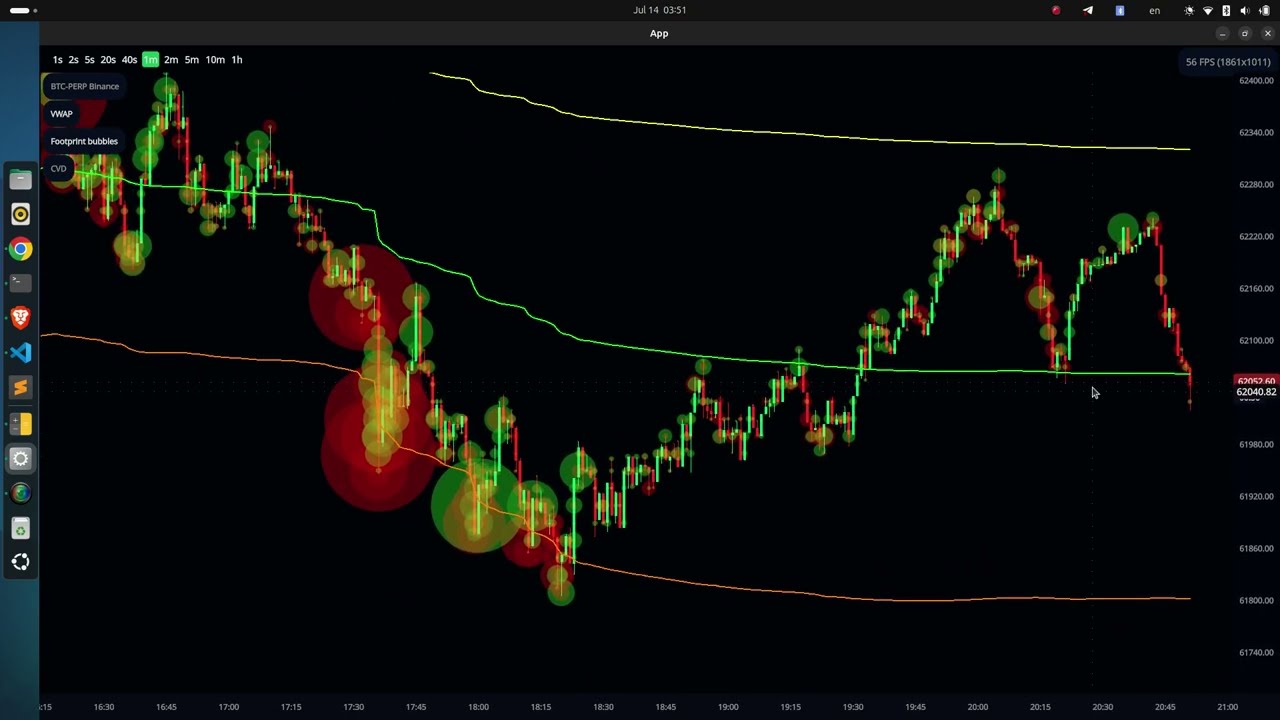Click the 61800.00 price axis label

click(1256, 600)
